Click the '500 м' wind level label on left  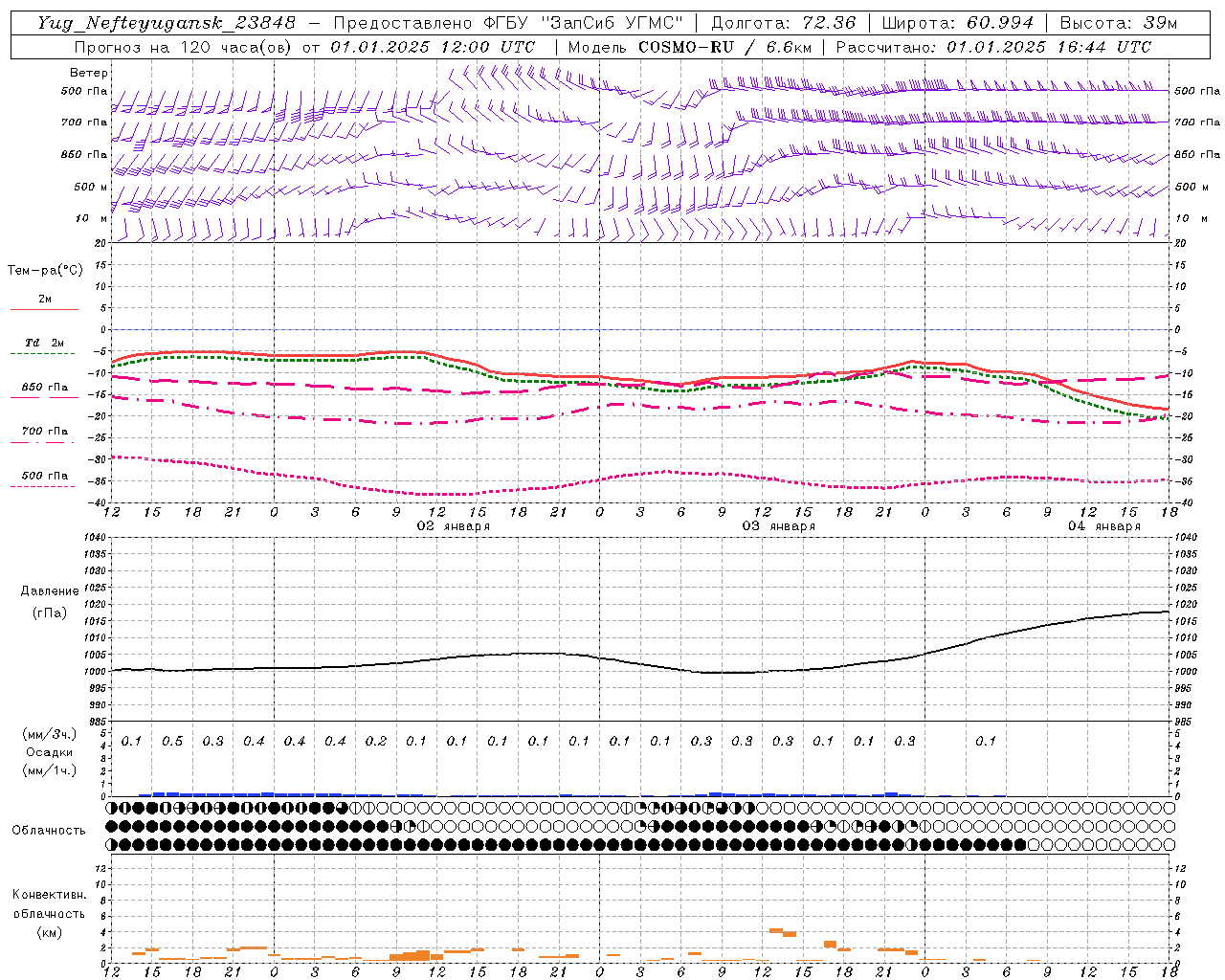[91, 187]
